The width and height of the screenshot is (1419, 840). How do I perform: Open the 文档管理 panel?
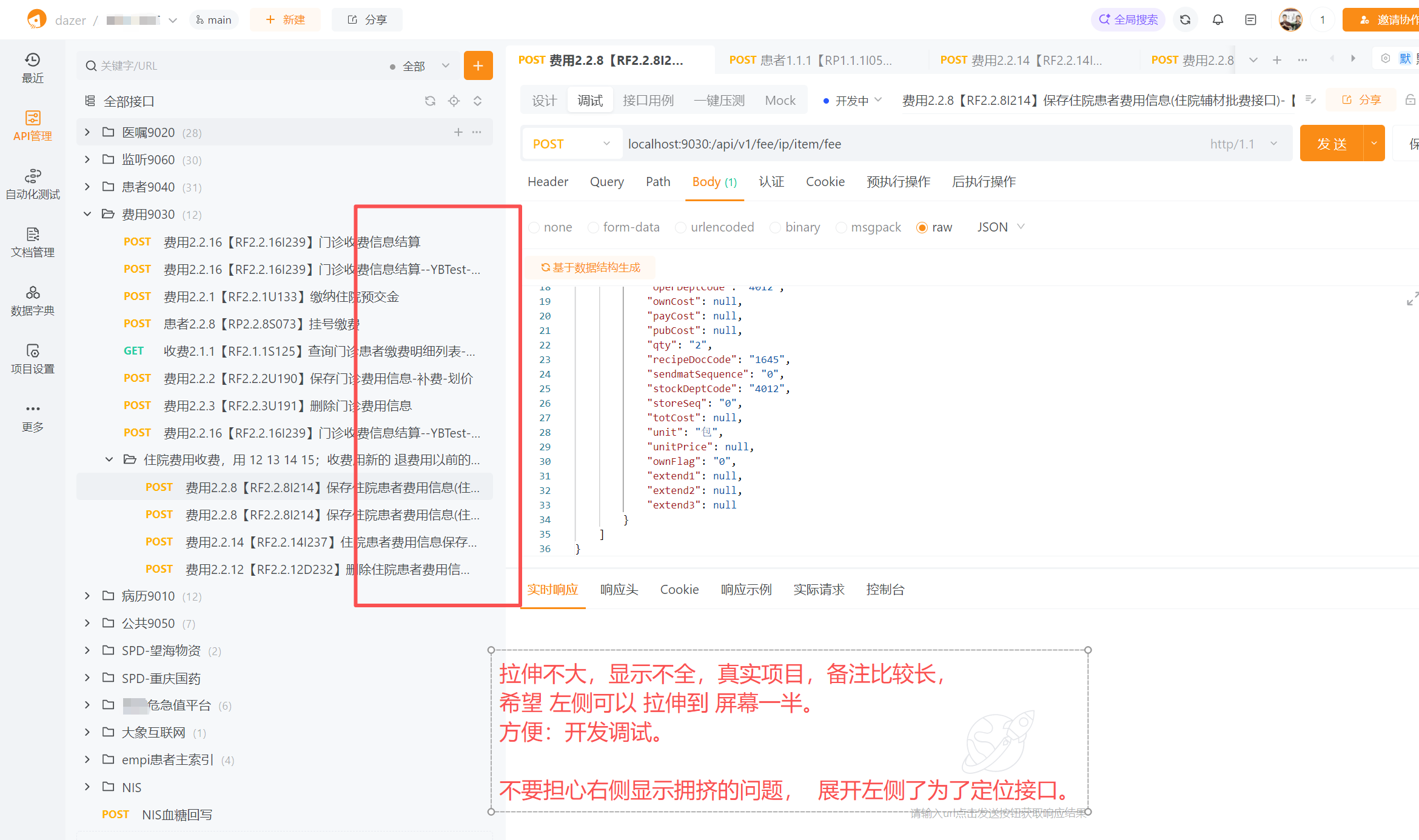tap(33, 242)
